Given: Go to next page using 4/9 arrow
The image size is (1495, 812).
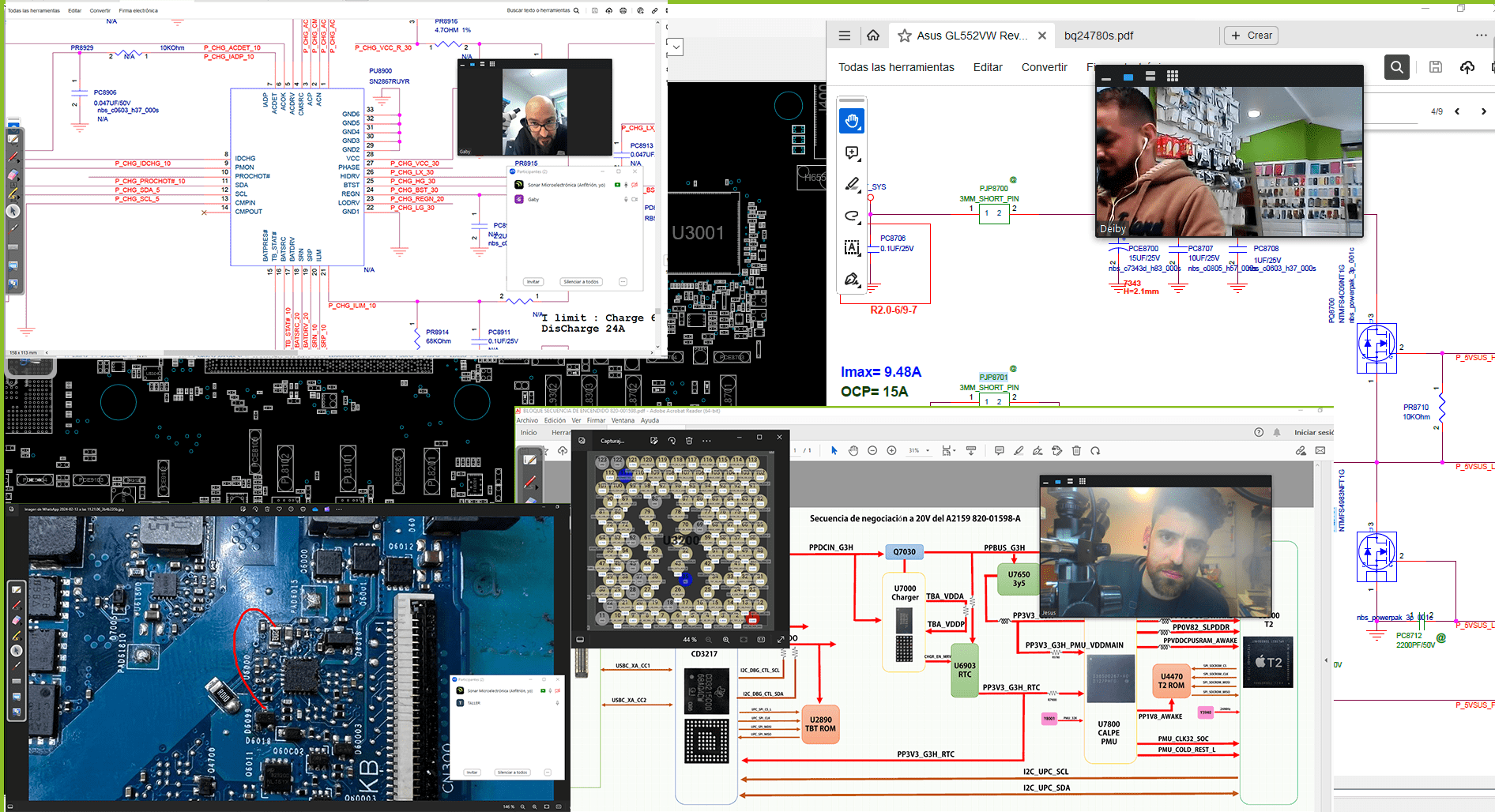Looking at the screenshot, I should [x=1483, y=111].
